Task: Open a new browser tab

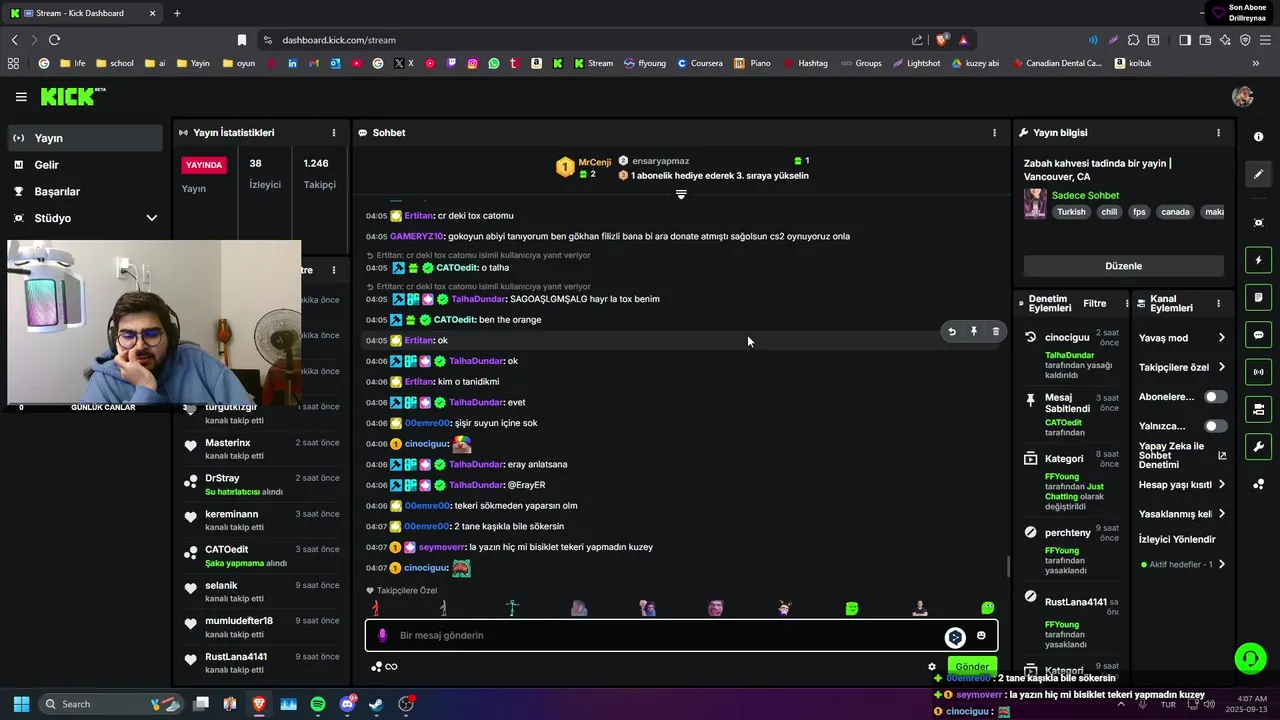Action: click(177, 13)
